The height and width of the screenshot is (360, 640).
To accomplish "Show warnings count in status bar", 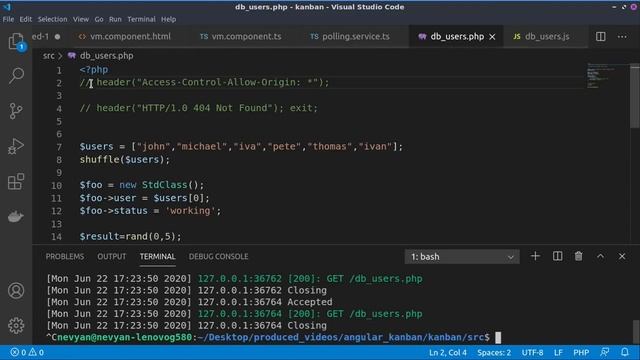I will click(36, 352).
